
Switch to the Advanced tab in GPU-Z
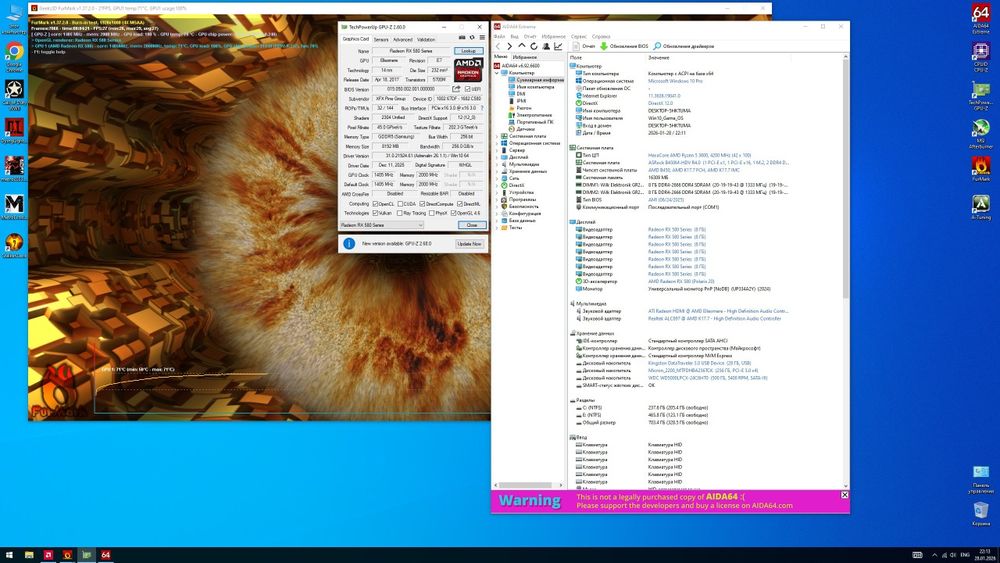coord(402,40)
